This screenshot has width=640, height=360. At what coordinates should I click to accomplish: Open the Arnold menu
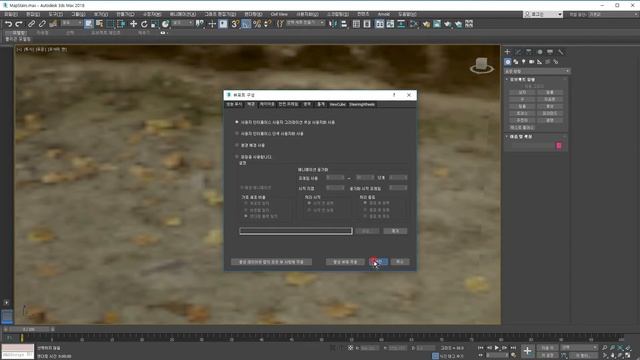click(x=383, y=14)
